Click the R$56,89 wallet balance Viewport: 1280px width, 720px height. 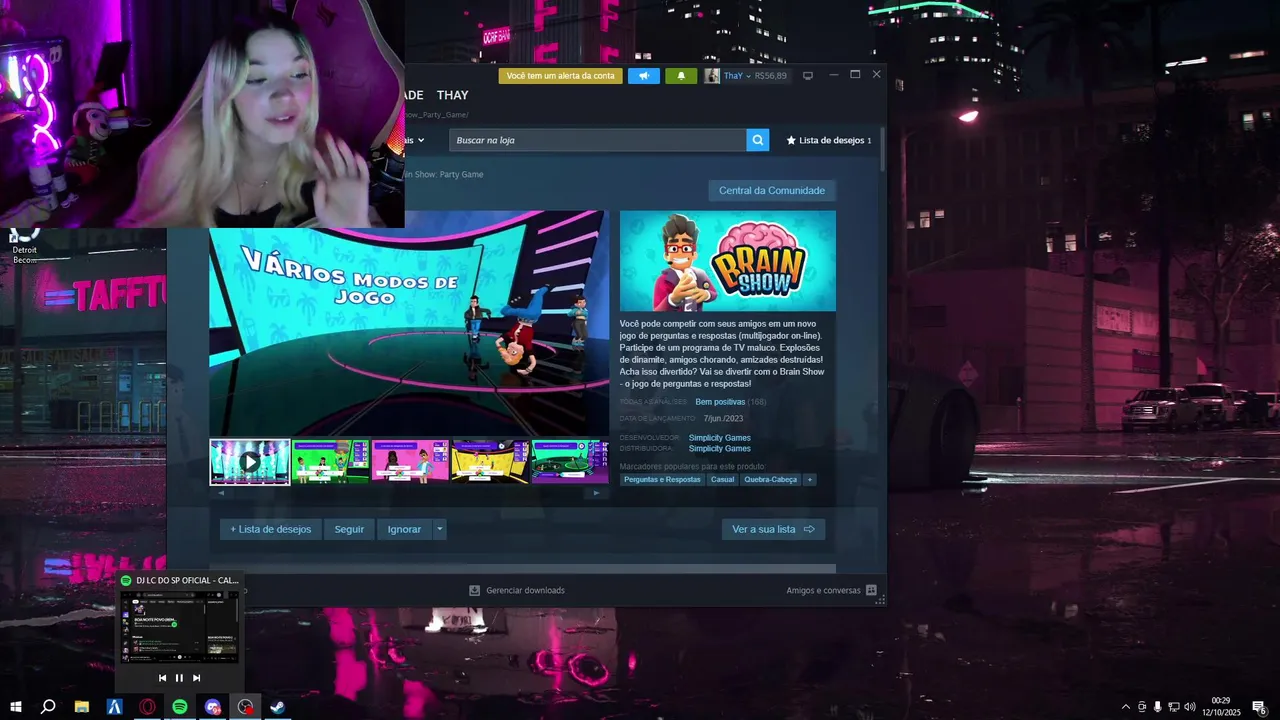[770, 76]
